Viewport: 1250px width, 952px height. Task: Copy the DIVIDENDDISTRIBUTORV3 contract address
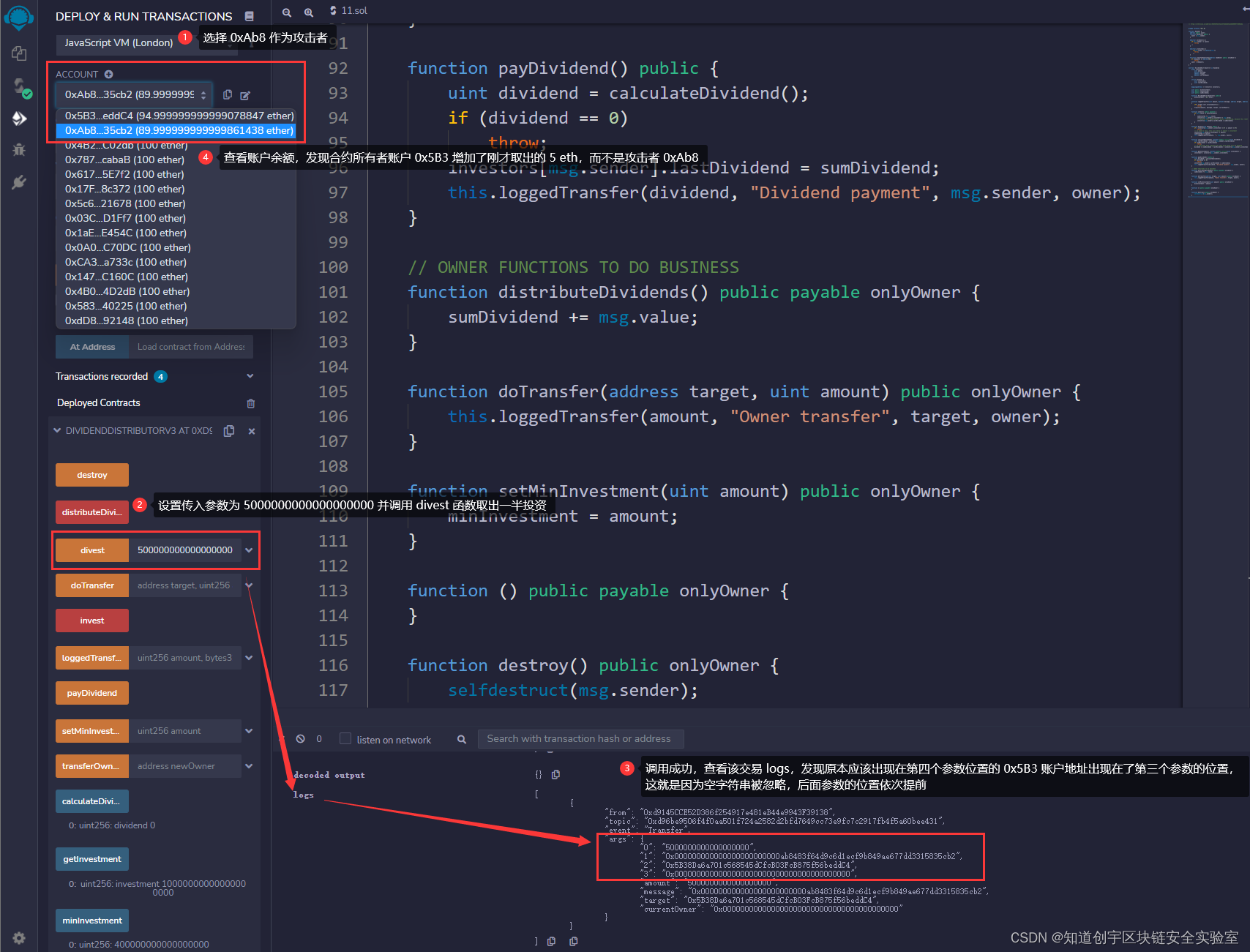tap(229, 431)
